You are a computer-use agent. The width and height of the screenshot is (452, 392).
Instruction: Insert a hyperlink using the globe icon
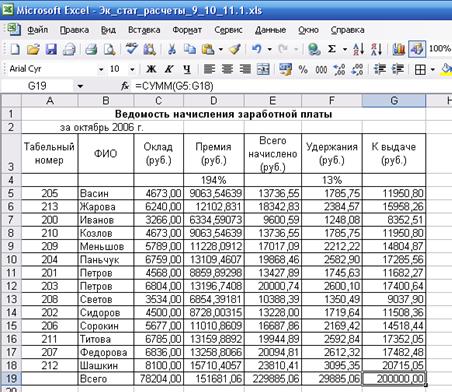[x=314, y=49]
